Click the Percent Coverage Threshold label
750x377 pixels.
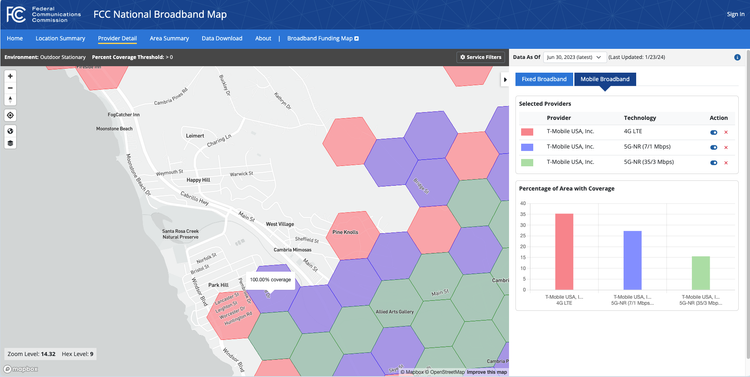(x=132, y=57)
